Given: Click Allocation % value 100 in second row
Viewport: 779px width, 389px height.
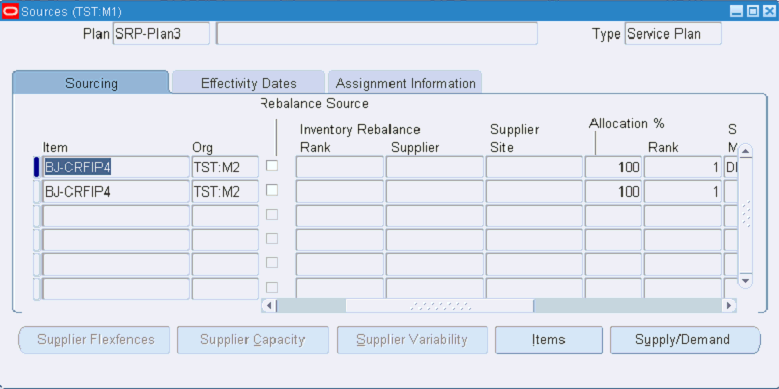Looking at the screenshot, I should 614,191.
